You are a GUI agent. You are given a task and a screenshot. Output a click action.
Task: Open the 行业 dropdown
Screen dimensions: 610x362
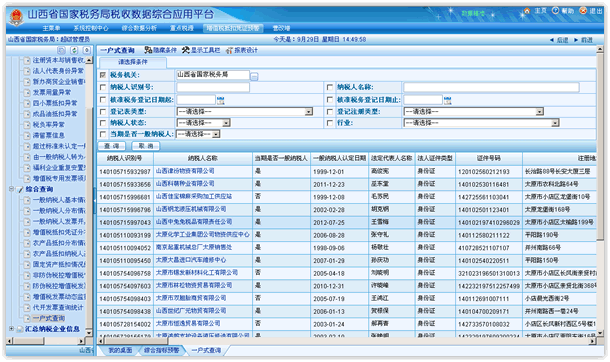tap(481, 123)
